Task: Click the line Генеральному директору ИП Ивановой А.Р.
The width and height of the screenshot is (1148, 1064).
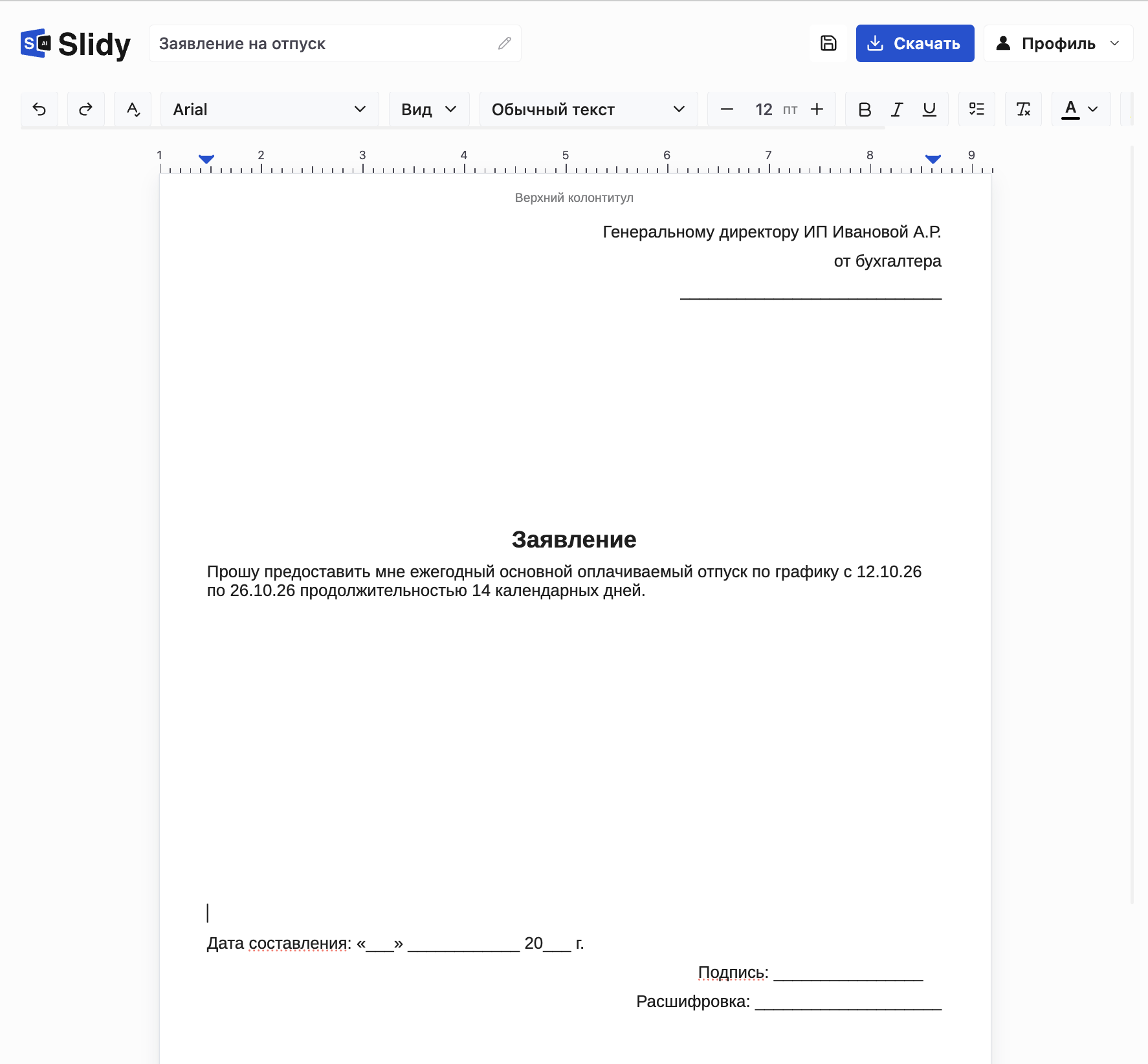Action: (772, 232)
